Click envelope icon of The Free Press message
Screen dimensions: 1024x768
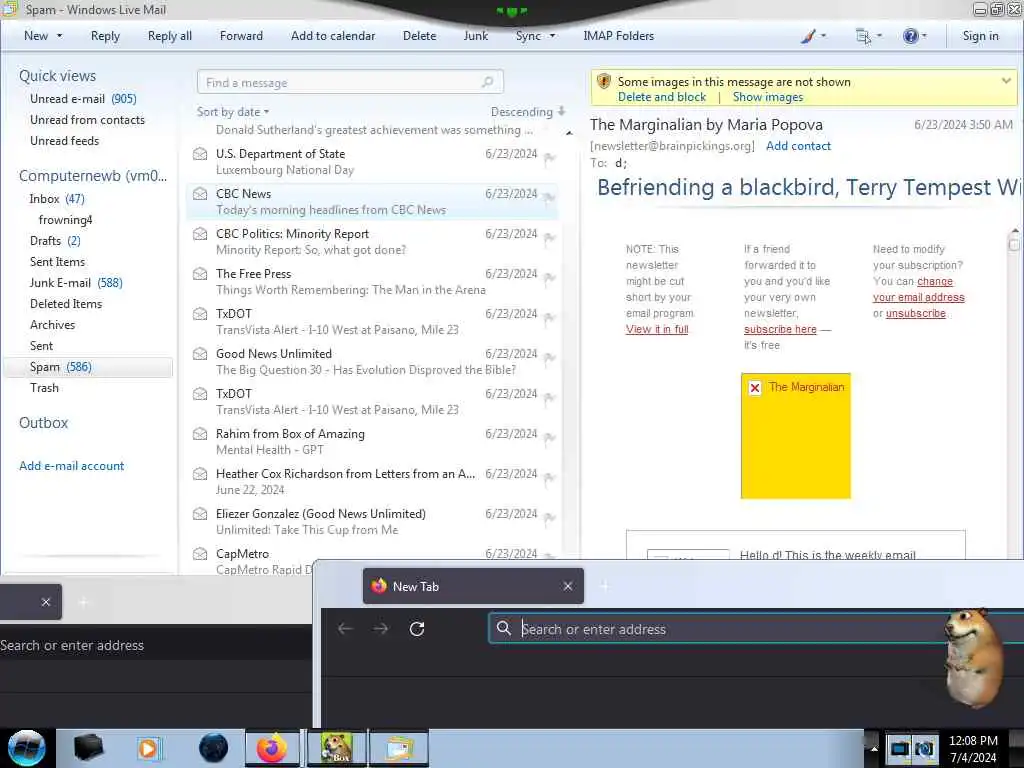(x=200, y=274)
